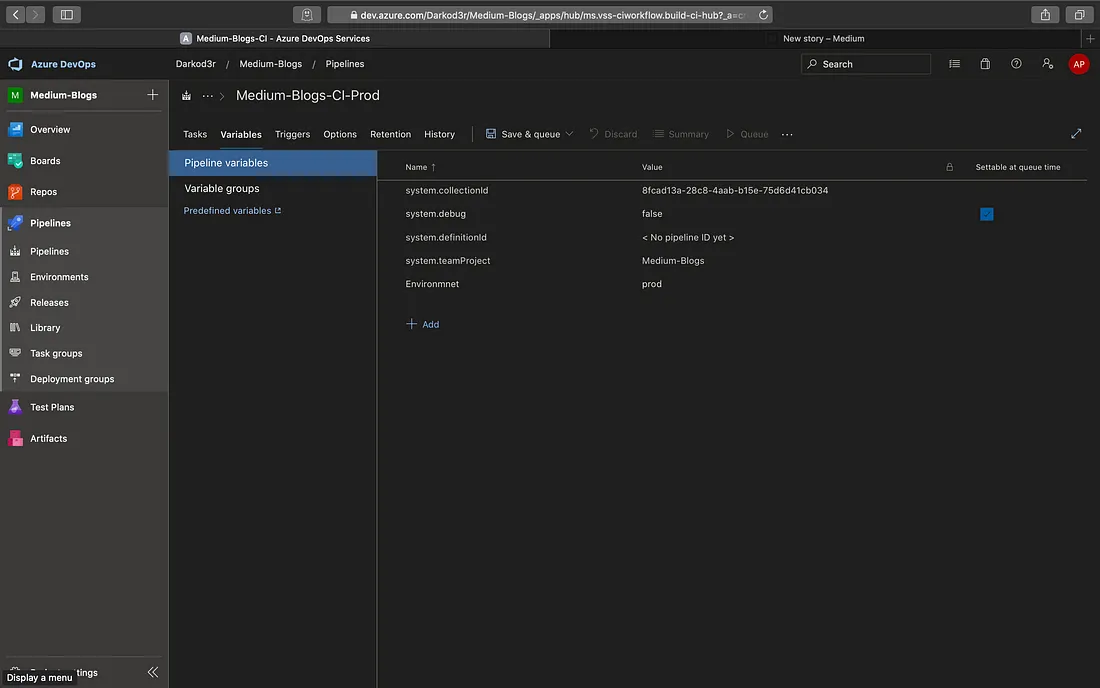Image resolution: width=1100 pixels, height=688 pixels.
Task: Go back with the browser arrow
Action: (15, 15)
